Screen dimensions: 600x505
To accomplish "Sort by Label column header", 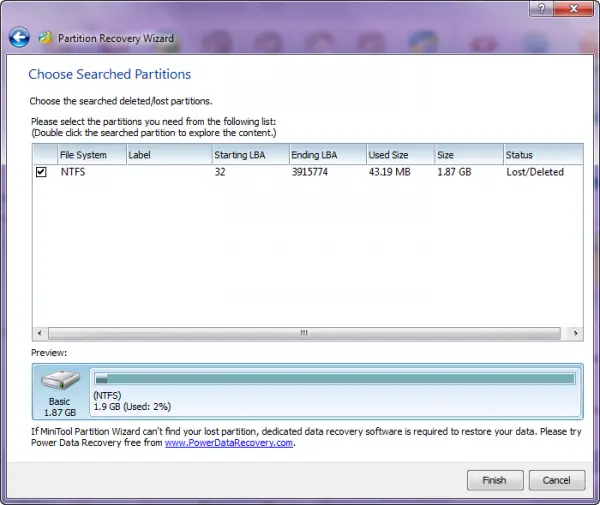I will pyautogui.click(x=169, y=155).
